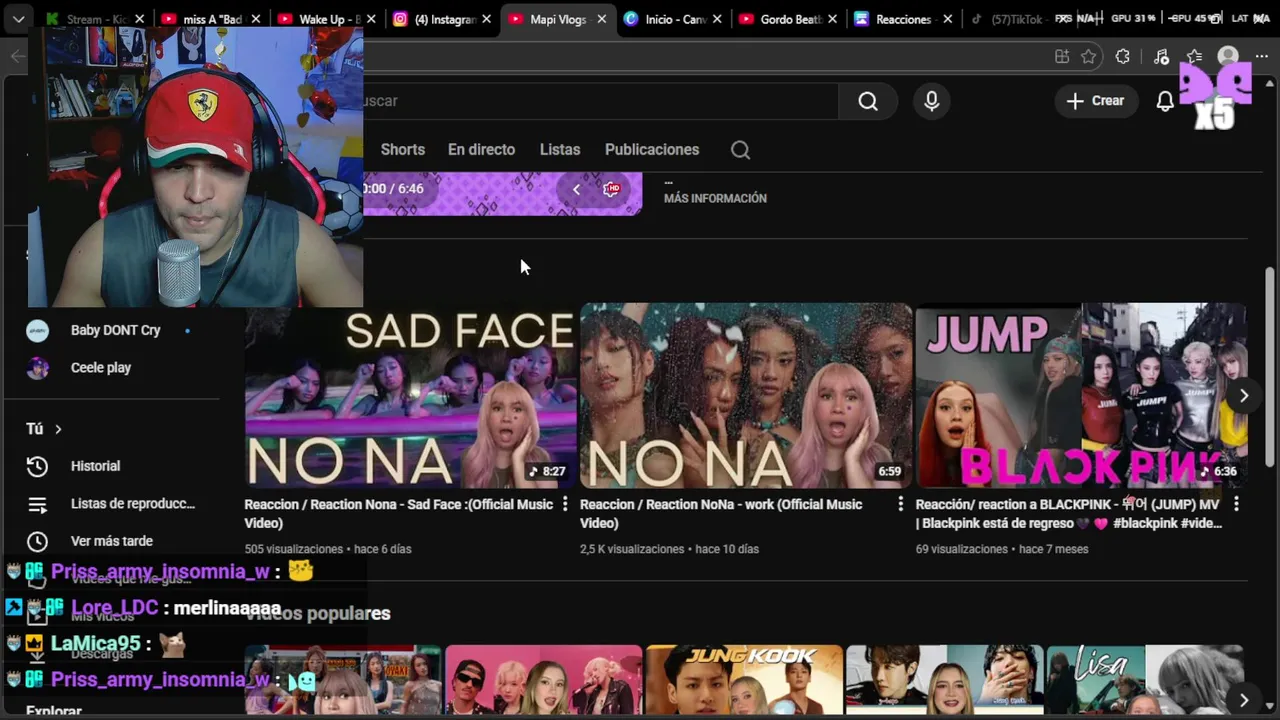Screen dimensions: 1280x720
Task: Open YouTube notifications bell
Action: pyautogui.click(x=1165, y=101)
